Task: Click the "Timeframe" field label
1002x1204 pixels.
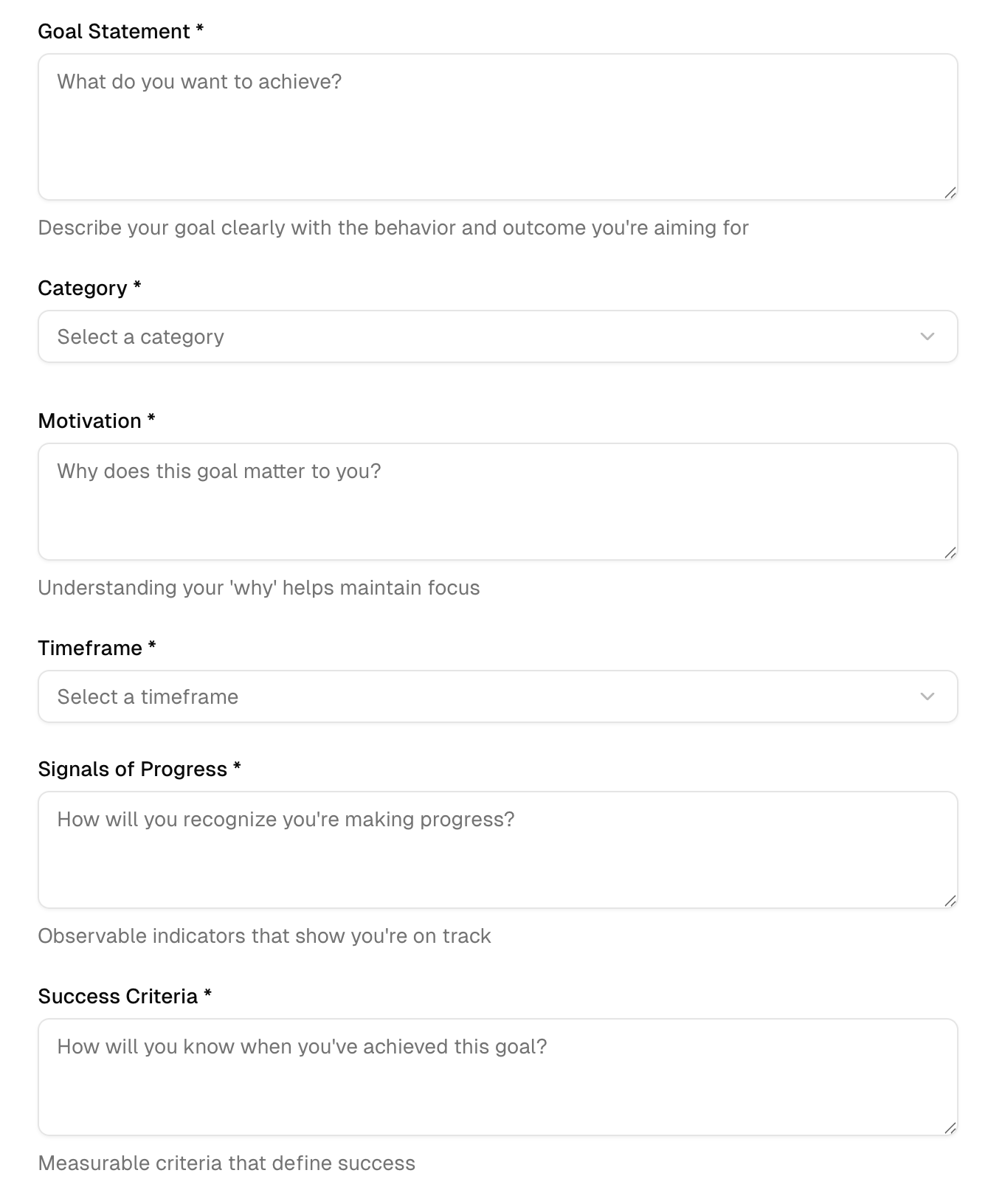Action: pyautogui.click(x=90, y=648)
